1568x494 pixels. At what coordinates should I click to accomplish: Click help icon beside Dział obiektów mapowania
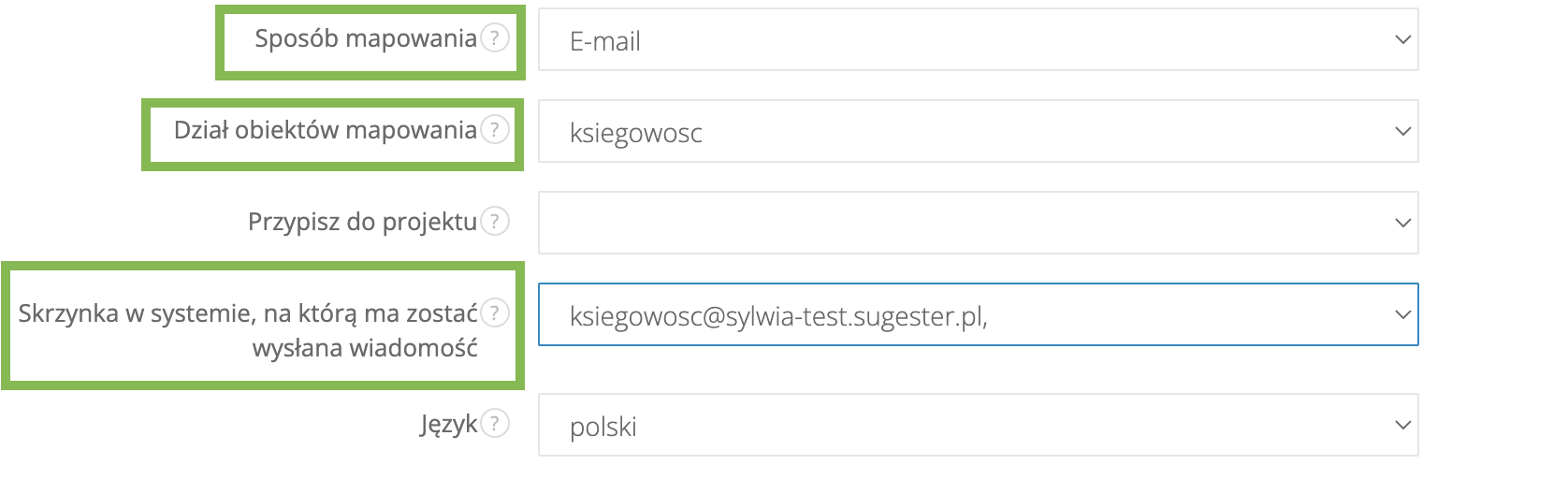(x=495, y=129)
